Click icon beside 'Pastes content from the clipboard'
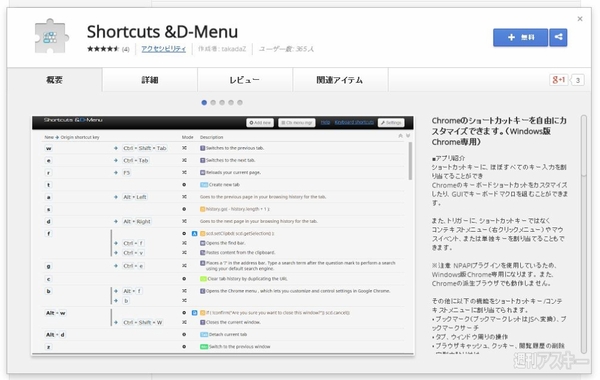The image size is (600, 380). click(x=202, y=253)
